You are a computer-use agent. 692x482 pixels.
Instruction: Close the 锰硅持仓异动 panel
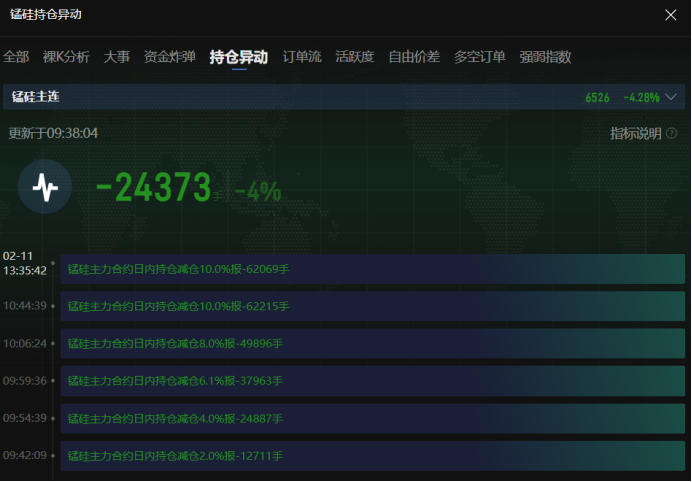[x=670, y=15]
